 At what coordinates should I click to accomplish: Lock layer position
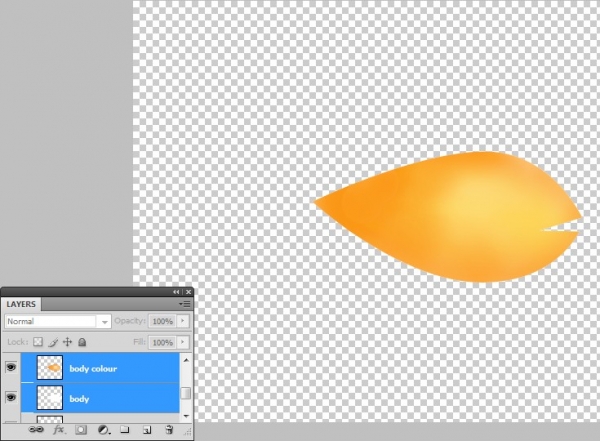coord(67,342)
